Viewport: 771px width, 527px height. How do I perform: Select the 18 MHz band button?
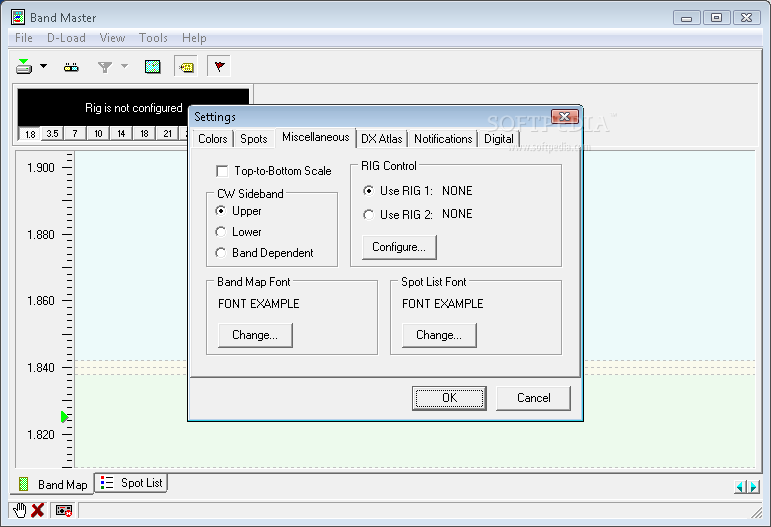click(x=144, y=134)
